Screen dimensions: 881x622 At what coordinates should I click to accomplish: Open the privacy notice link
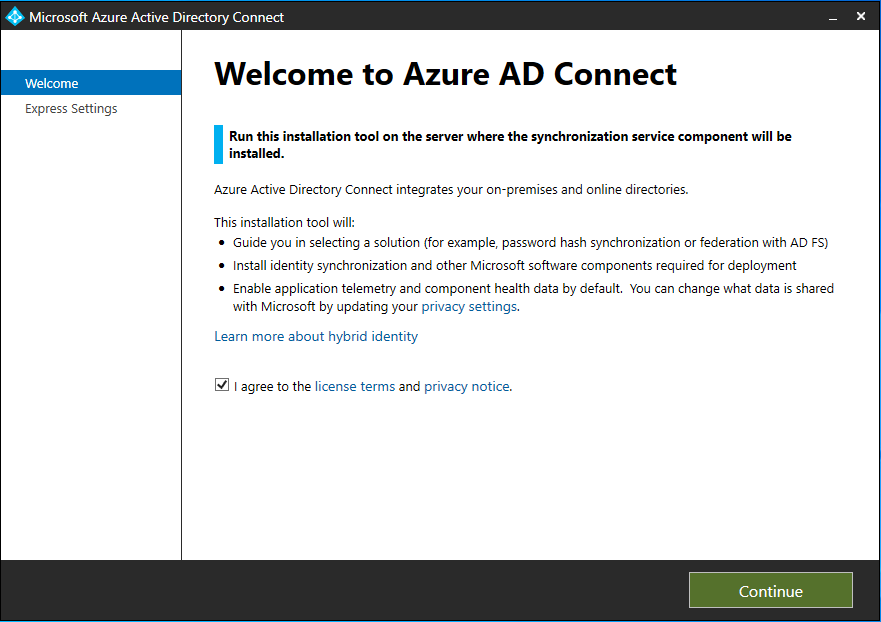click(467, 387)
